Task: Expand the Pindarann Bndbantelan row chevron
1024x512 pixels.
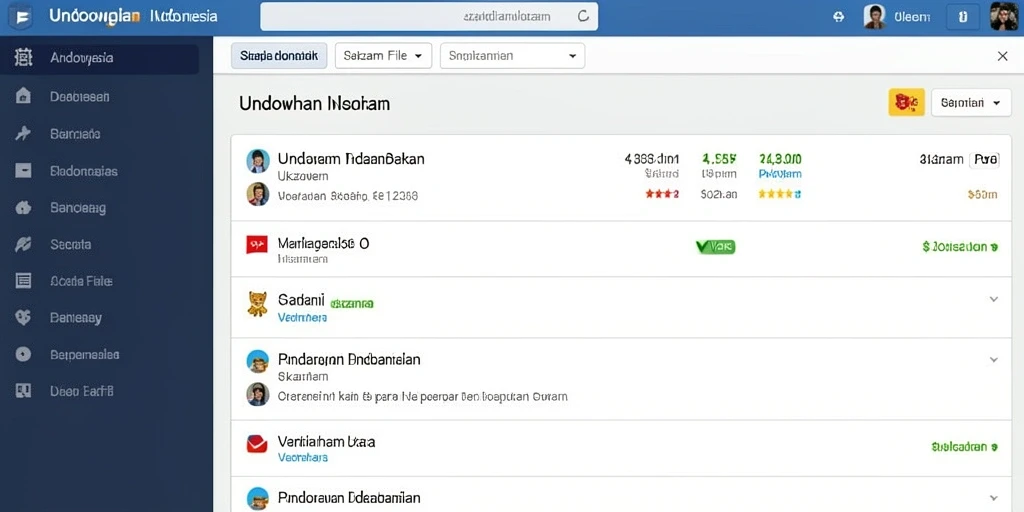Action: coord(993,359)
